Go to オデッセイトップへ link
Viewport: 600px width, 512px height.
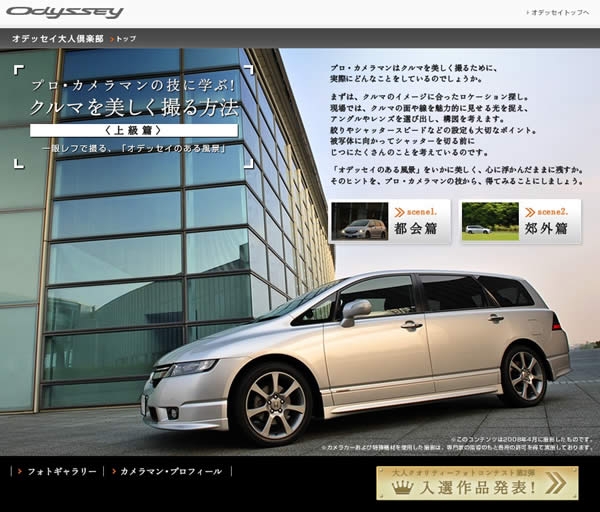click(x=560, y=13)
